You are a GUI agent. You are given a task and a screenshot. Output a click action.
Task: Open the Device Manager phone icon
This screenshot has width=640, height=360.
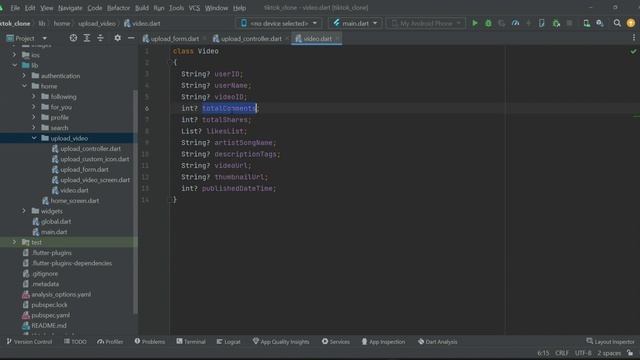coord(587,23)
